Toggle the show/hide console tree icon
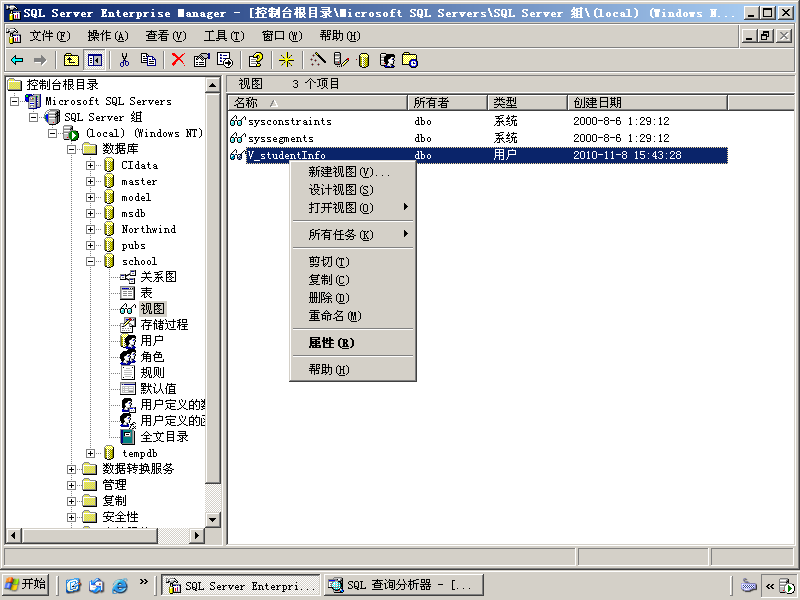Viewport: 800px width, 600px height. coord(94,60)
